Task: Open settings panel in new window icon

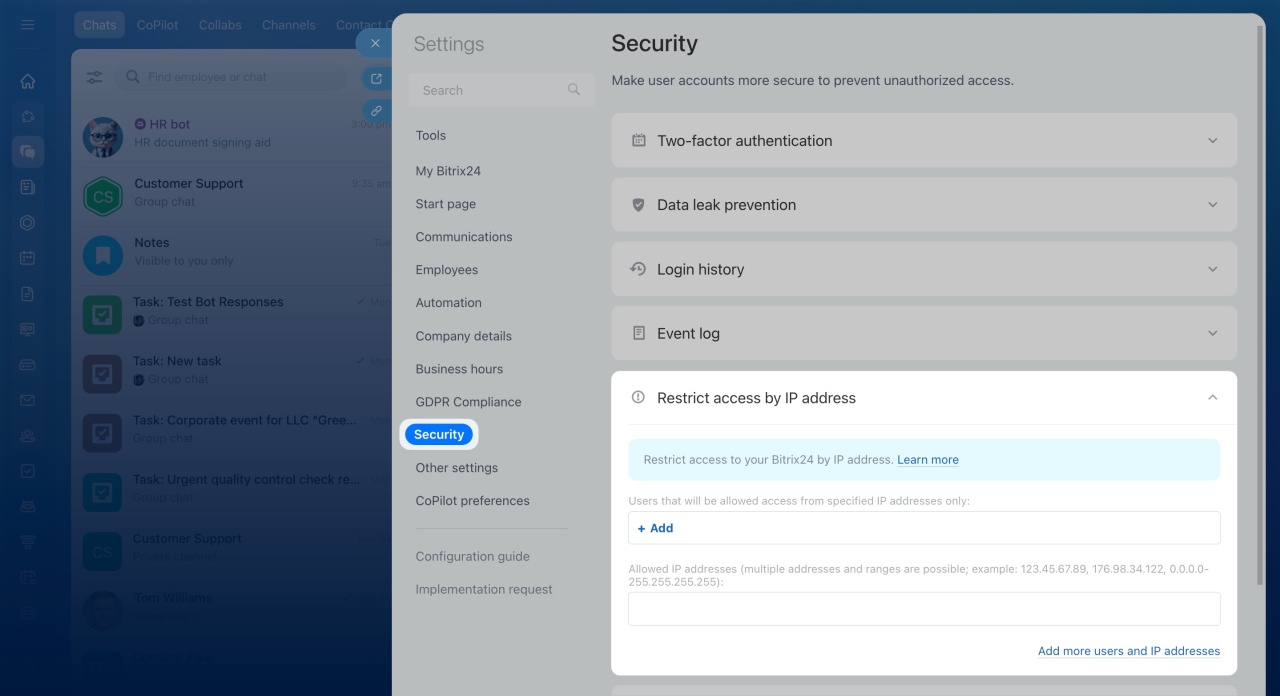Action: pos(376,78)
